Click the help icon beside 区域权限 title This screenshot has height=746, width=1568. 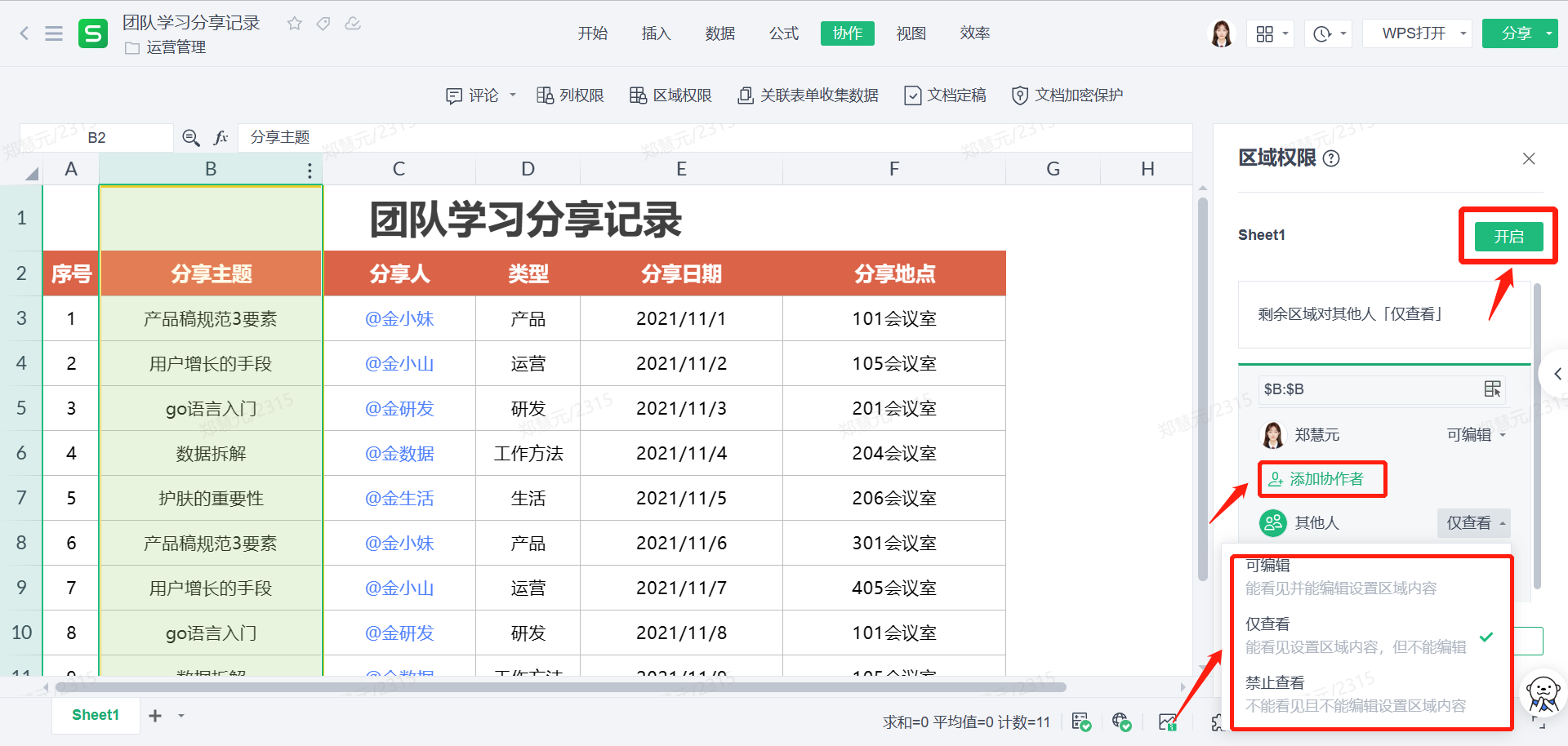(1331, 158)
